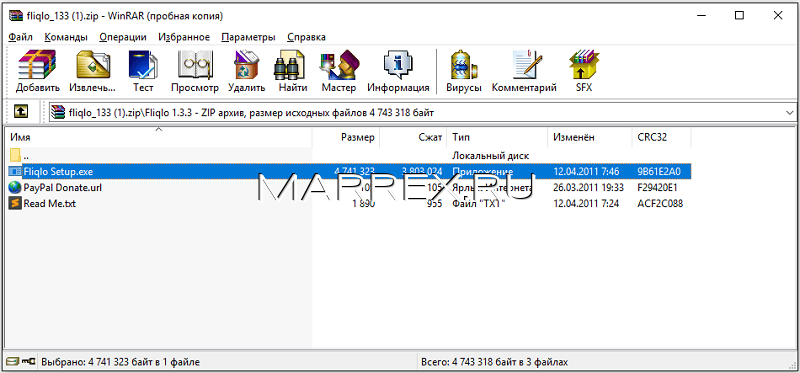Expand the address path dropdown arrow
800x373 pixels.
790,112
